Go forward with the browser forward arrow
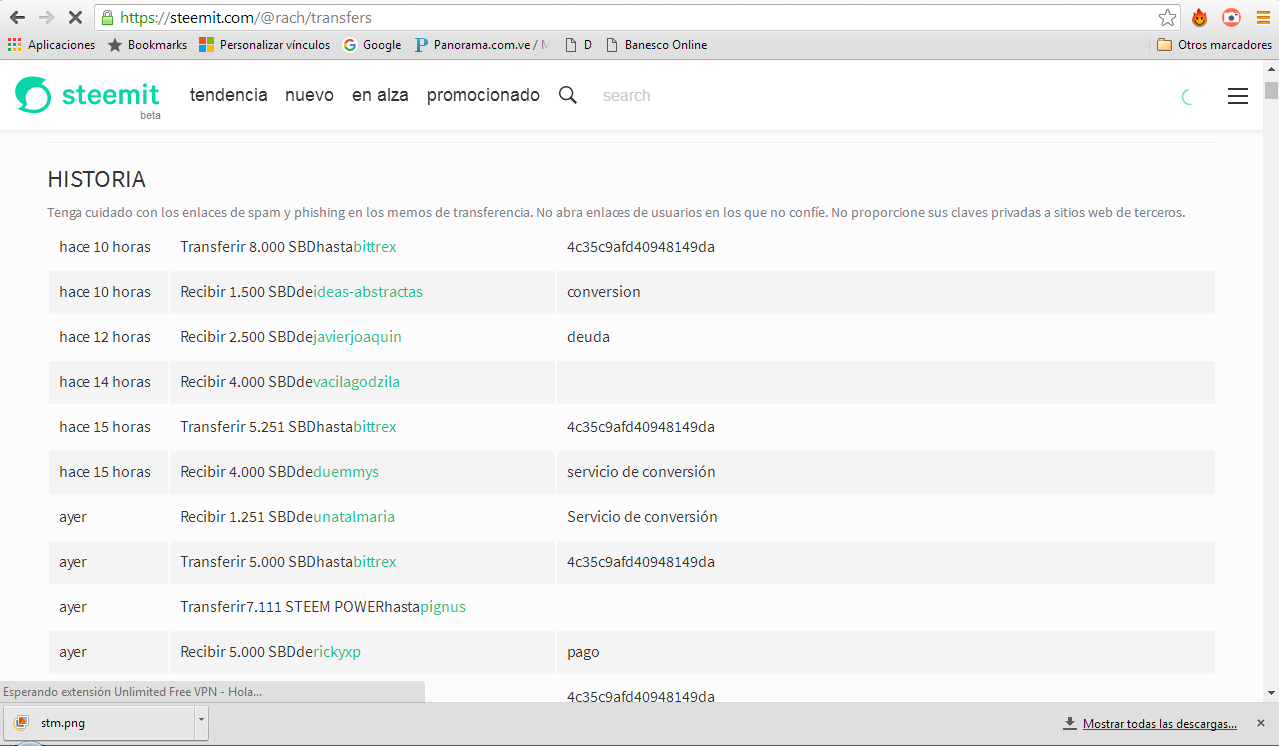Screen dimensions: 1279x746 click(46, 17)
